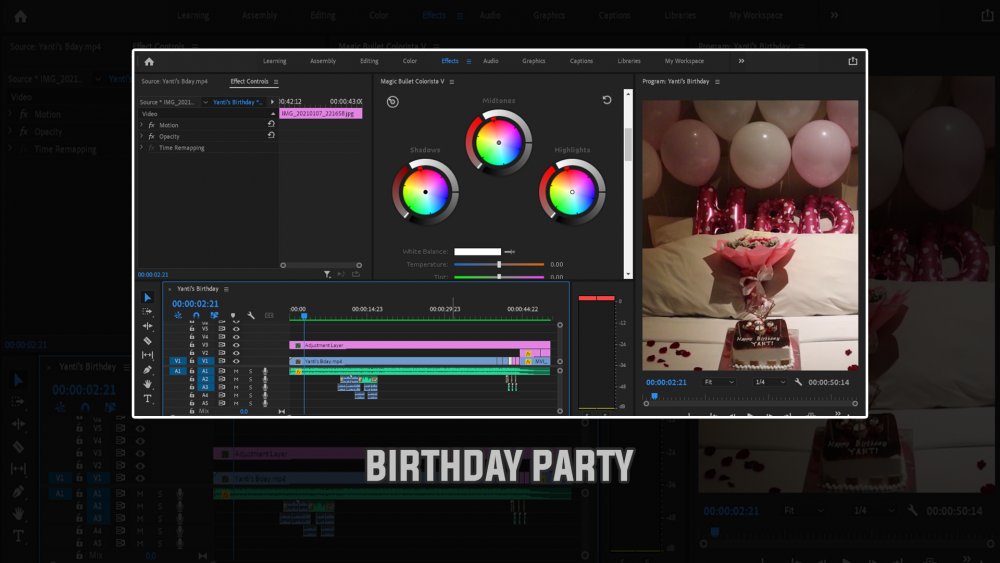This screenshot has width=1000, height=563.
Task: Mute track A1 with its M button, front timeline
Action: tap(236, 370)
